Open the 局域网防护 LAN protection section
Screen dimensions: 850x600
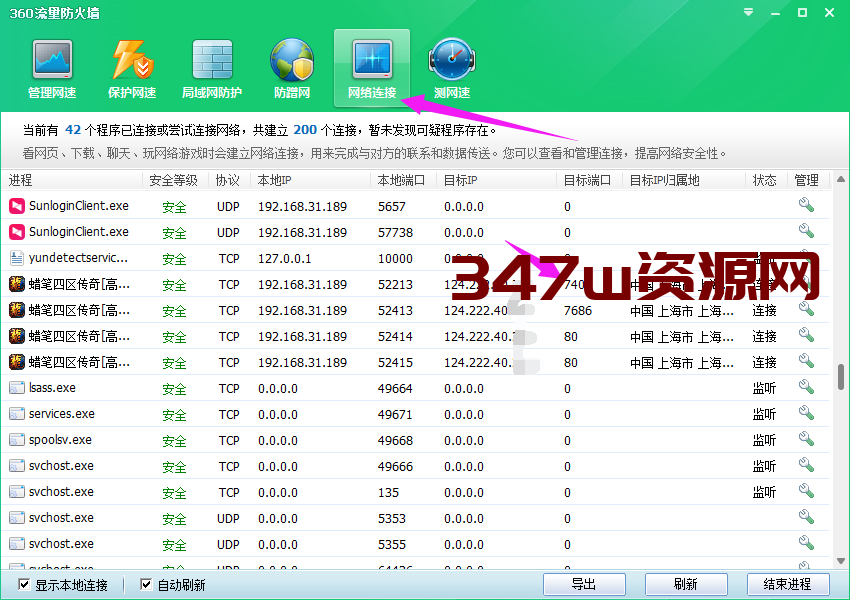click(212, 69)
